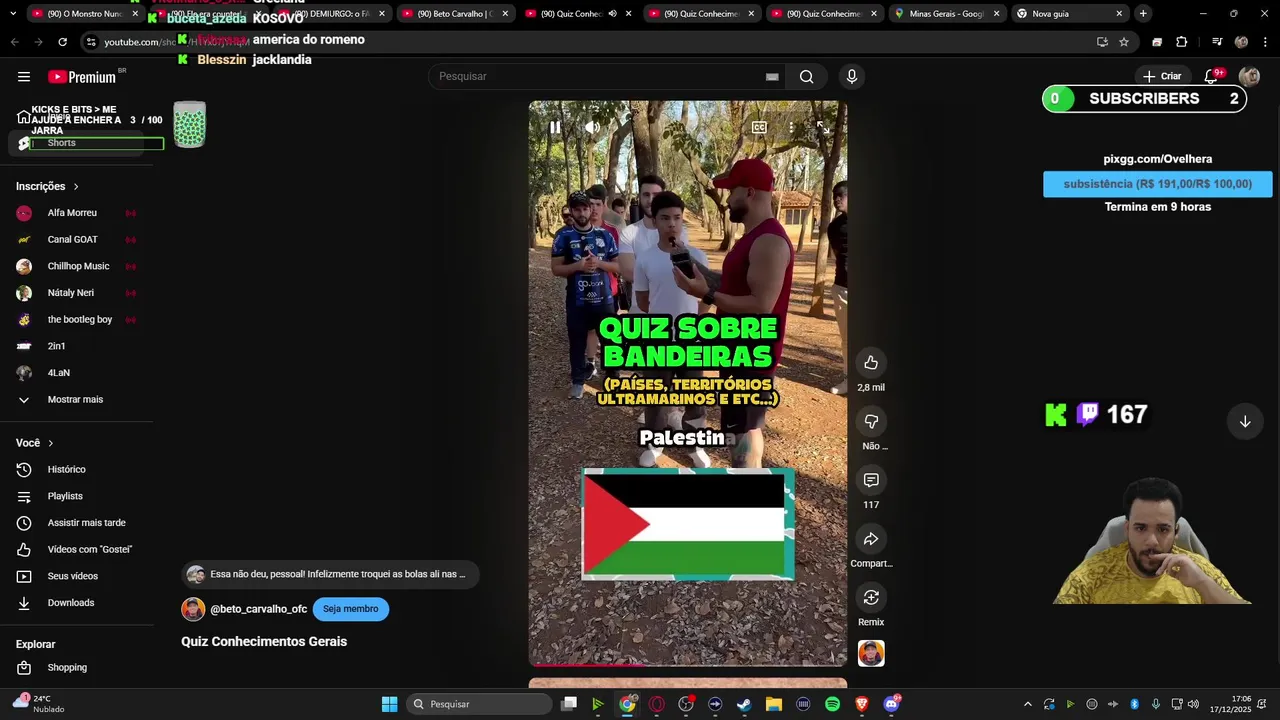
Task: Open File Explorer from the taskbar
Action: [x=773, y=704]
